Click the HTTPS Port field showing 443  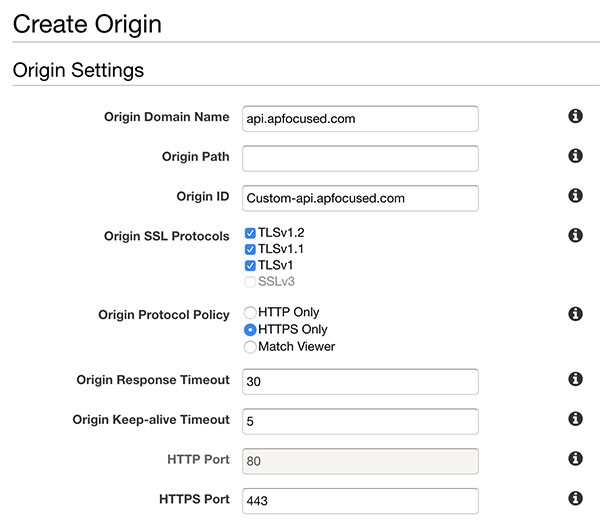click(360, 501)
